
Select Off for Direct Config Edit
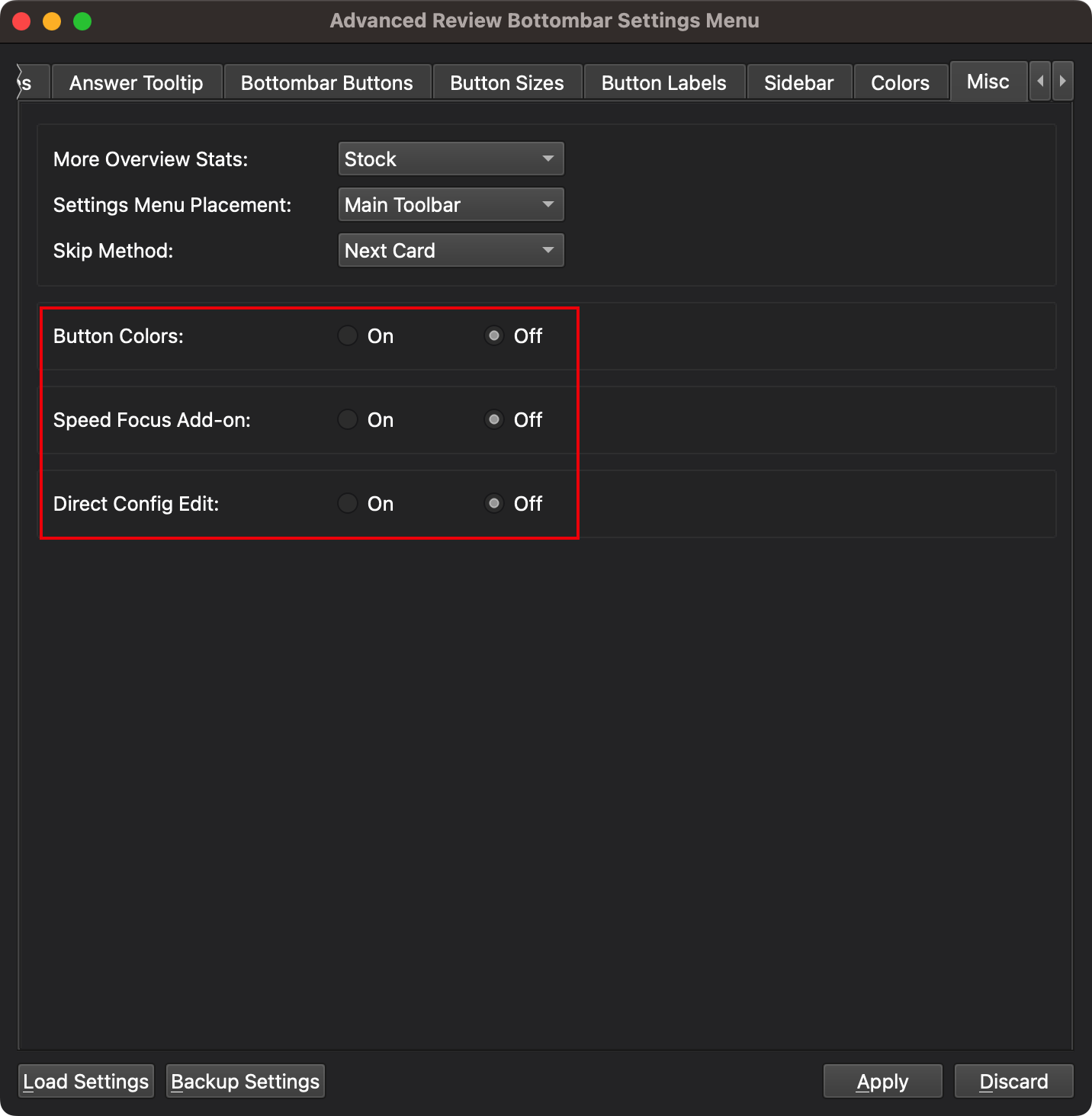[x=494, y=504]
